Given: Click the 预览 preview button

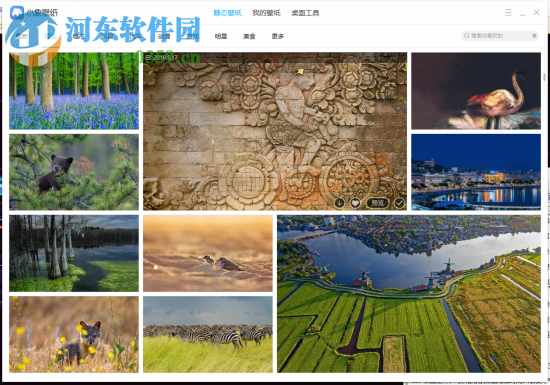Looking at the screenshot, I should pyautogui.click(x=377, y=203).
